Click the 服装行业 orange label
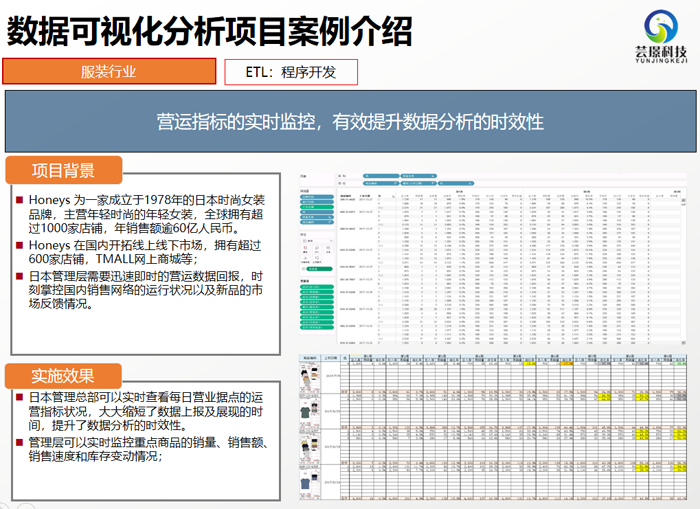The image size is (700, 509). (x=109, y=71)
